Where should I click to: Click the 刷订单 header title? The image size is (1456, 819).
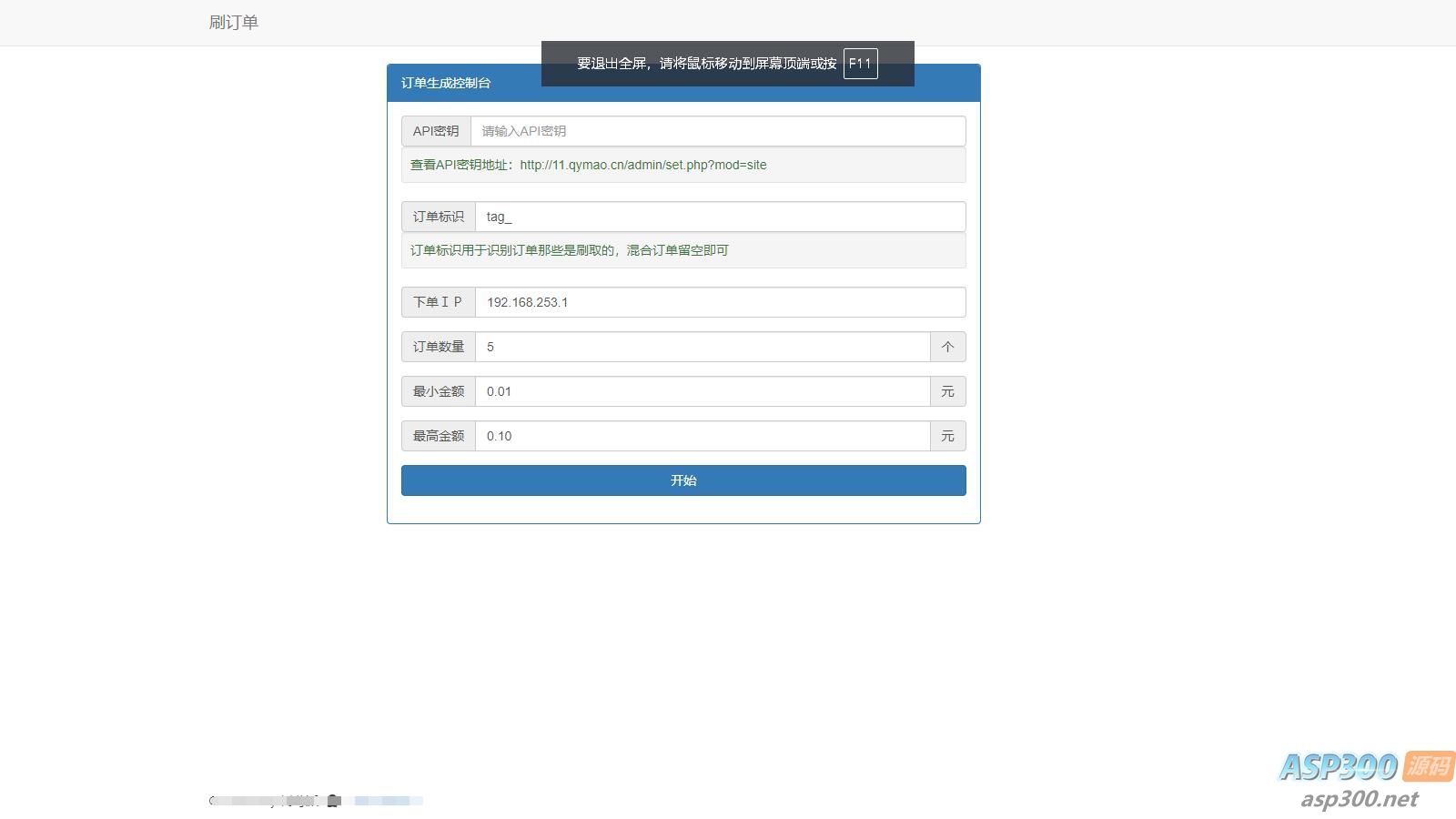[x=234, y=22]
